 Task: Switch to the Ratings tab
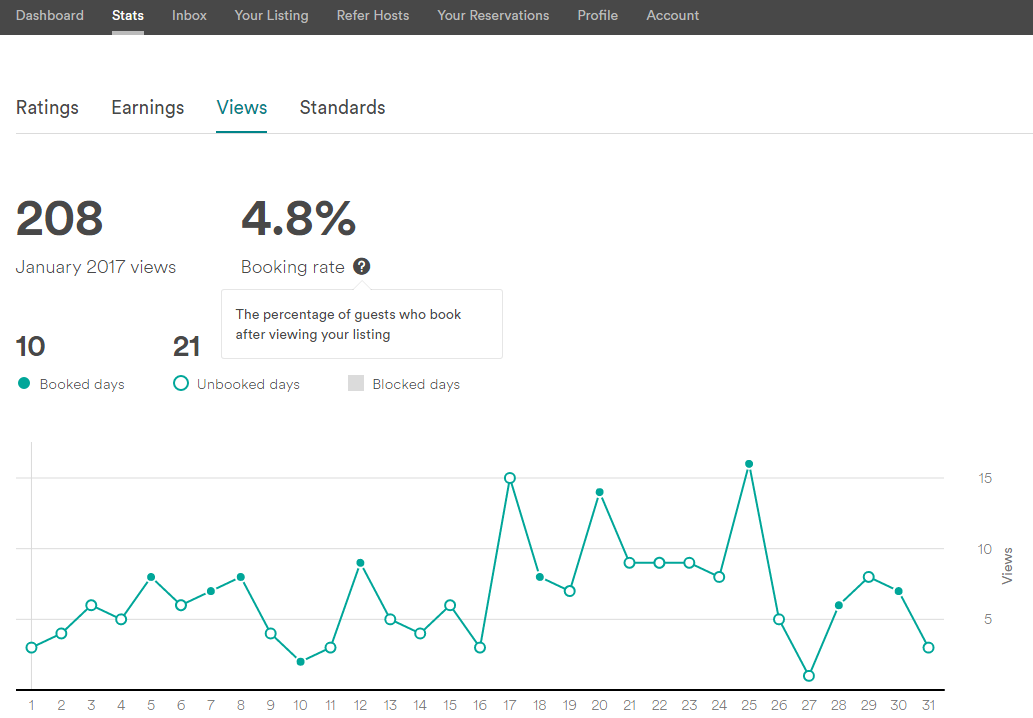47,108
